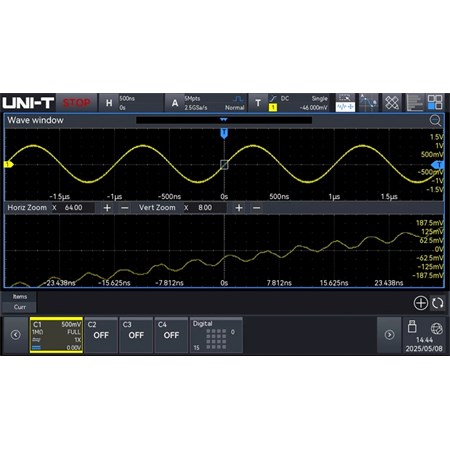
Task: Click the center square zoom region box
Action: pos(224,164)
